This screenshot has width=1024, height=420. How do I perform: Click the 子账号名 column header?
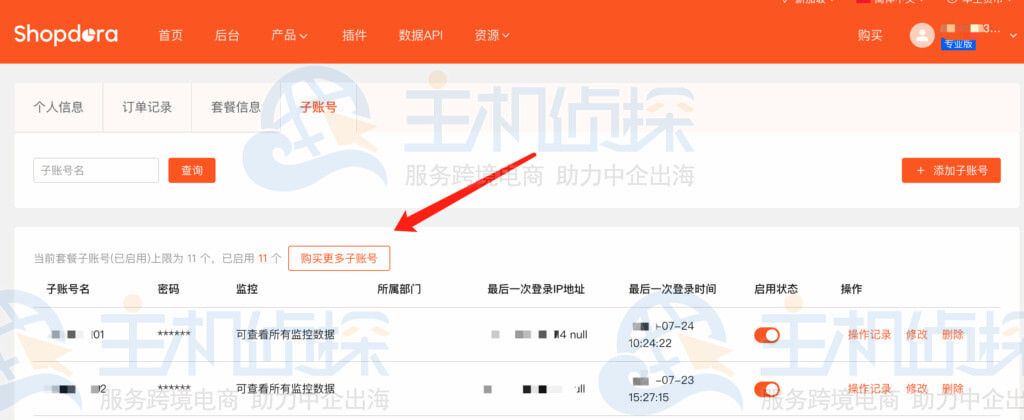coord(68,289)
